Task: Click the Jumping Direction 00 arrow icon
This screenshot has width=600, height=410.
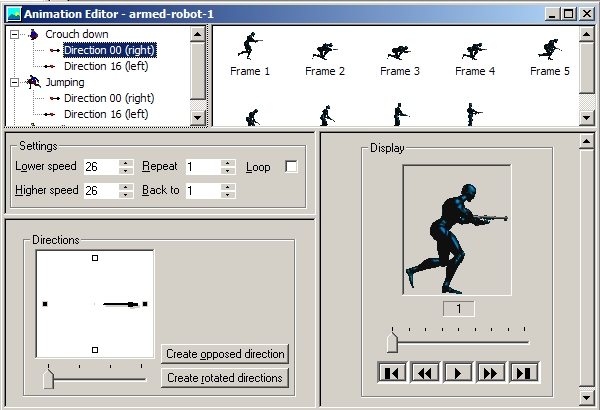Action: [55, 98]
